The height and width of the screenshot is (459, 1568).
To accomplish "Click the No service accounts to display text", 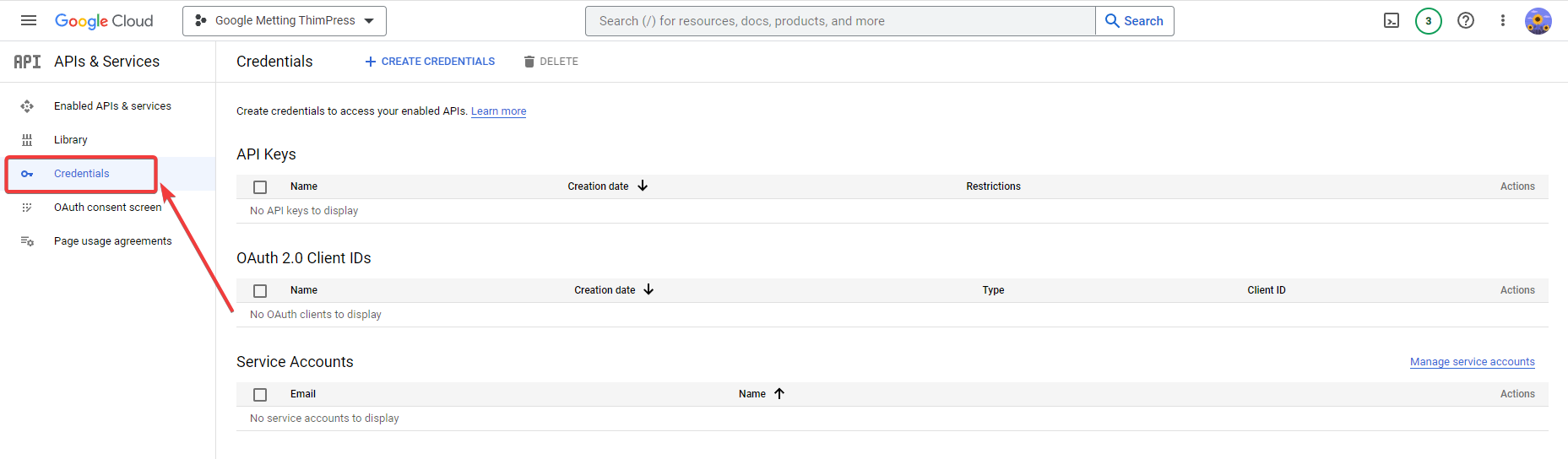I will click(x=324, y=418).
